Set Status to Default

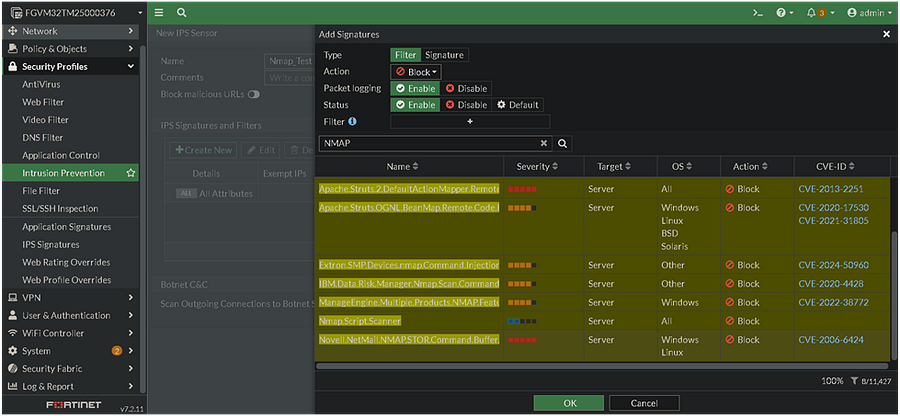coord(517,105)
